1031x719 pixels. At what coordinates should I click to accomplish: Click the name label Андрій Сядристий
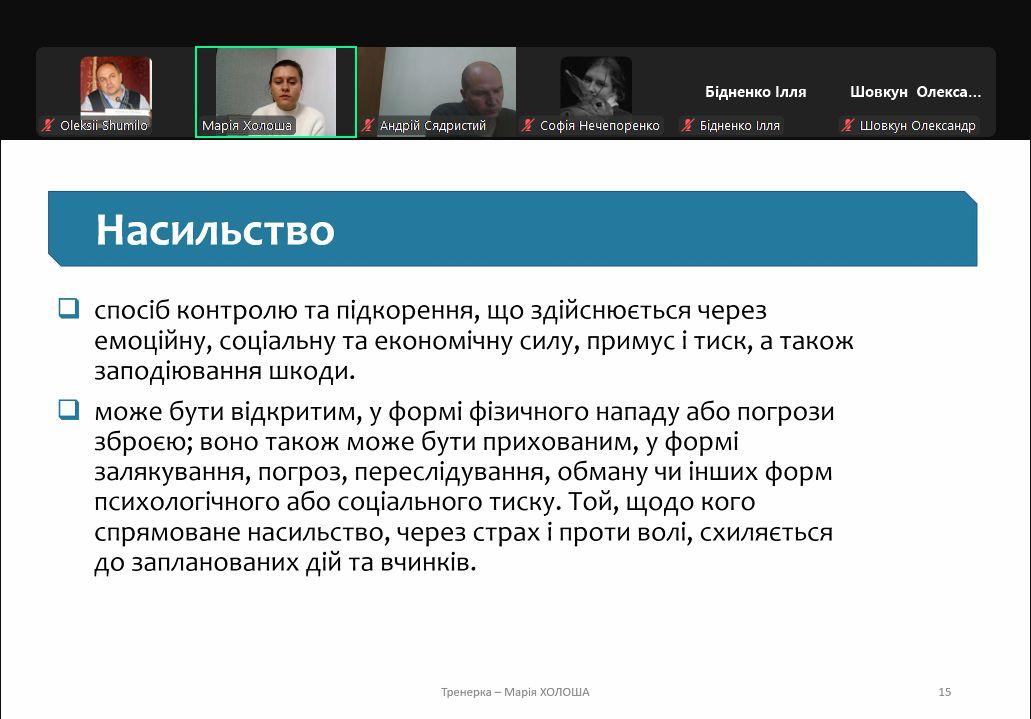point(433,126)
